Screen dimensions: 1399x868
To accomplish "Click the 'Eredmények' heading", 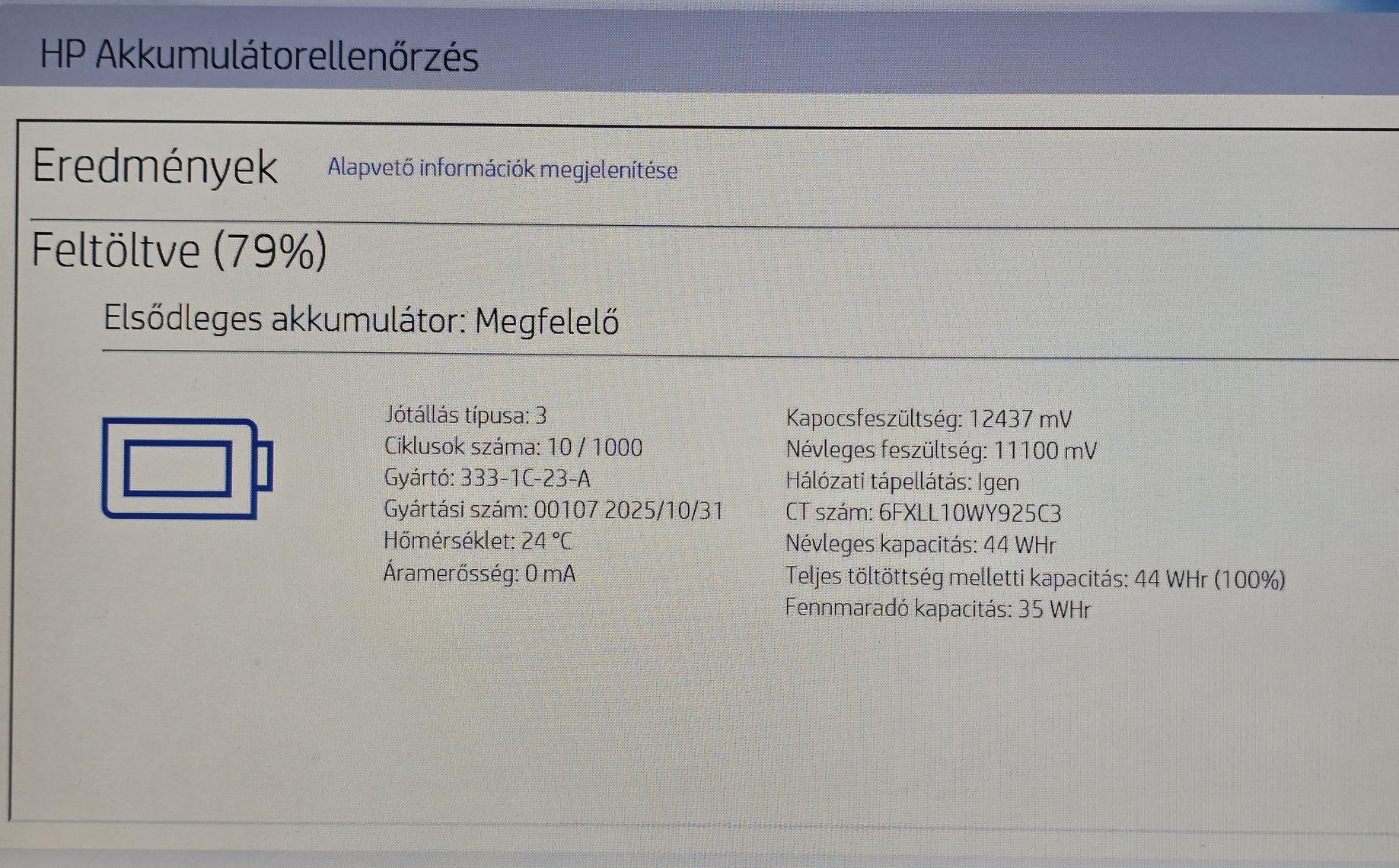I will pyautogui.click(x=155, y=167).
